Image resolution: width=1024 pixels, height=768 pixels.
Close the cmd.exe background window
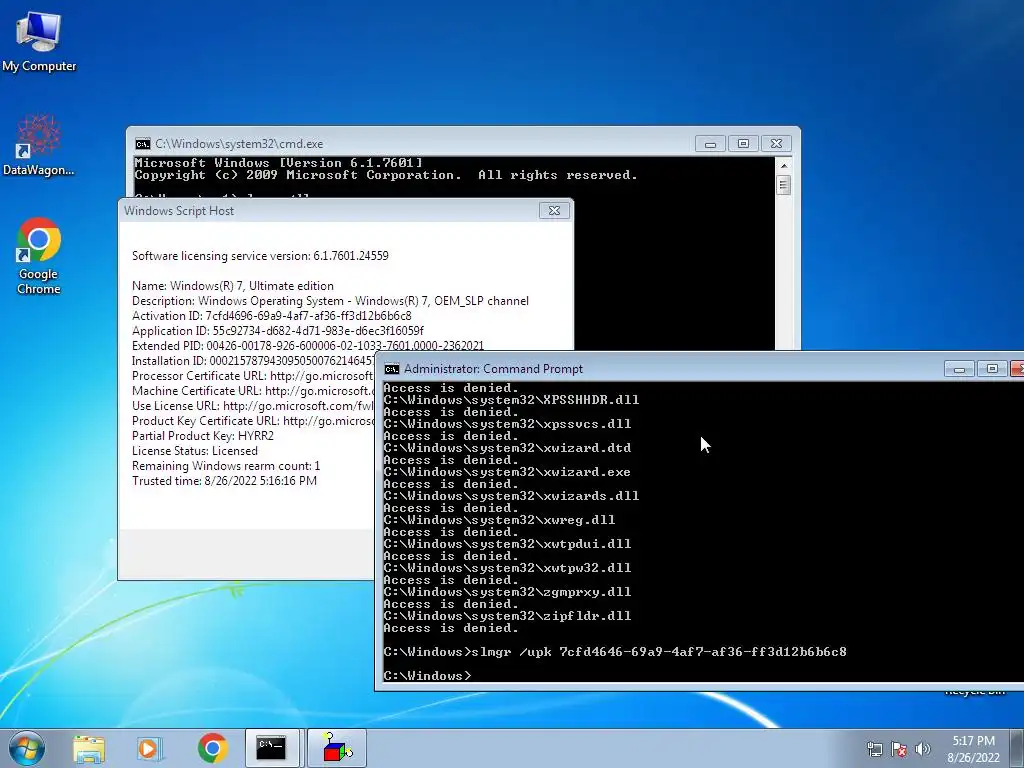point(776,144)
